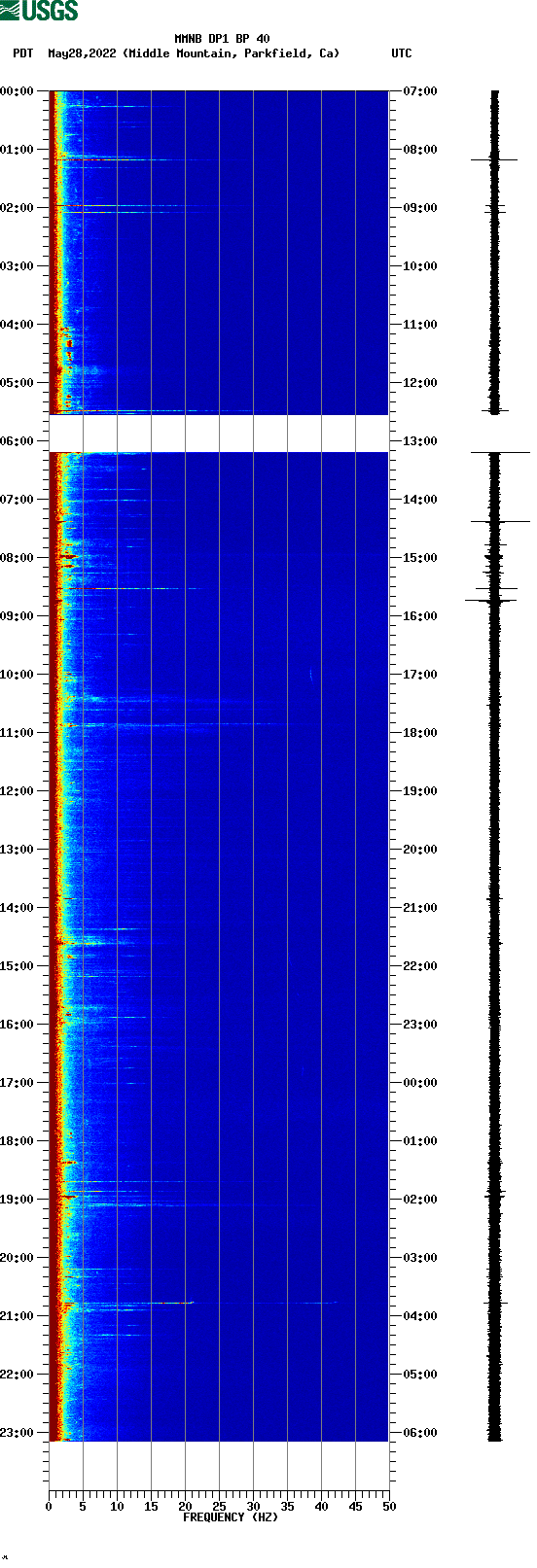Click the UTC time label 08:00
The width and height of the screenshot is (537, 1568).
[420, 150]
